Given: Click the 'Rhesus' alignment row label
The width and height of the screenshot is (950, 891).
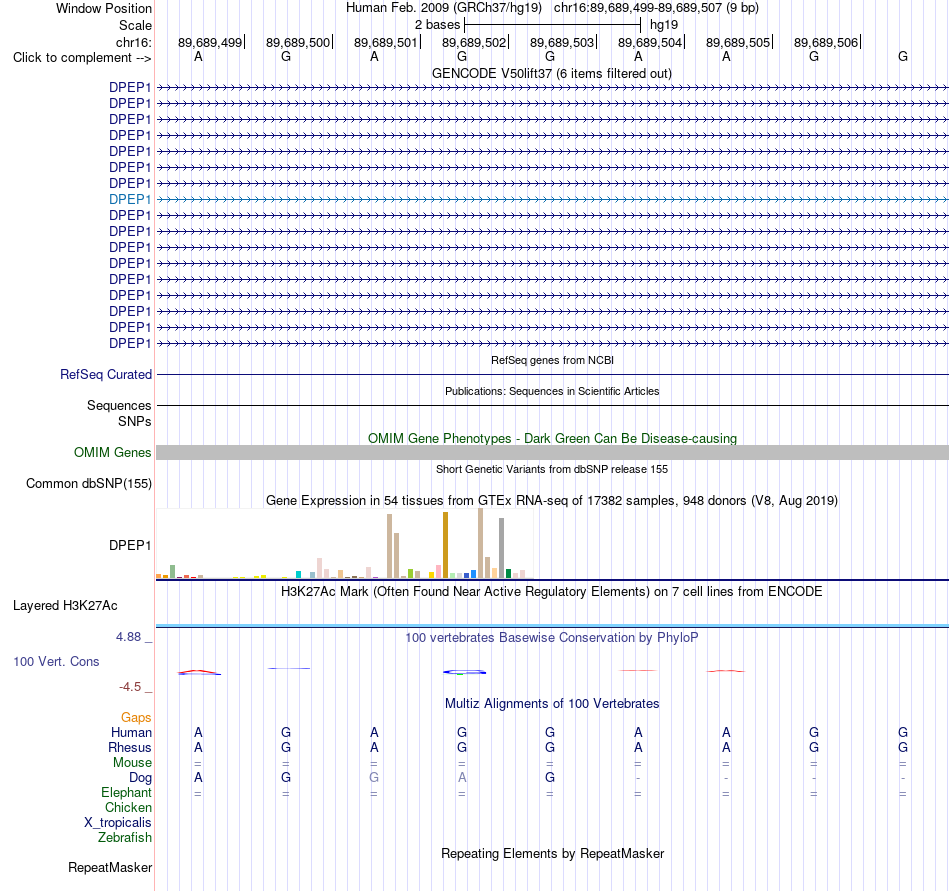Looking at the screenshot, I should pos(130,747).
